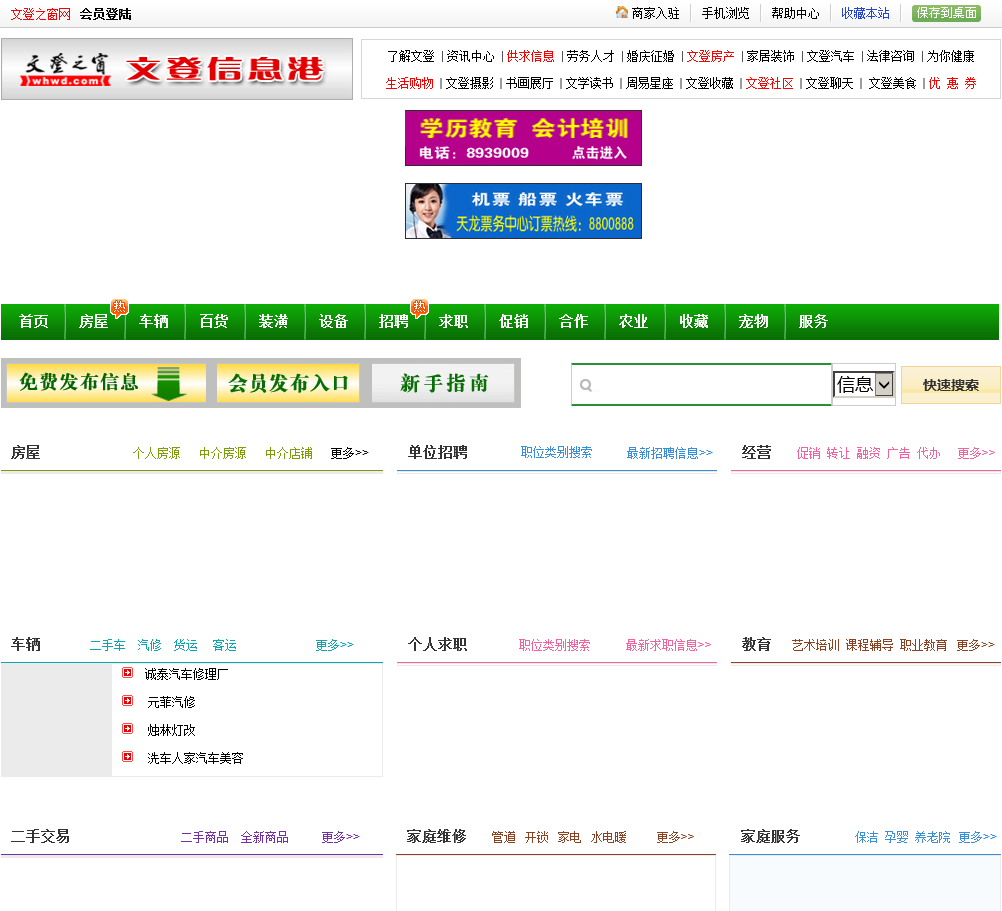
Task: Open the 信息 search type dropdown
Action: click(863, 385)
